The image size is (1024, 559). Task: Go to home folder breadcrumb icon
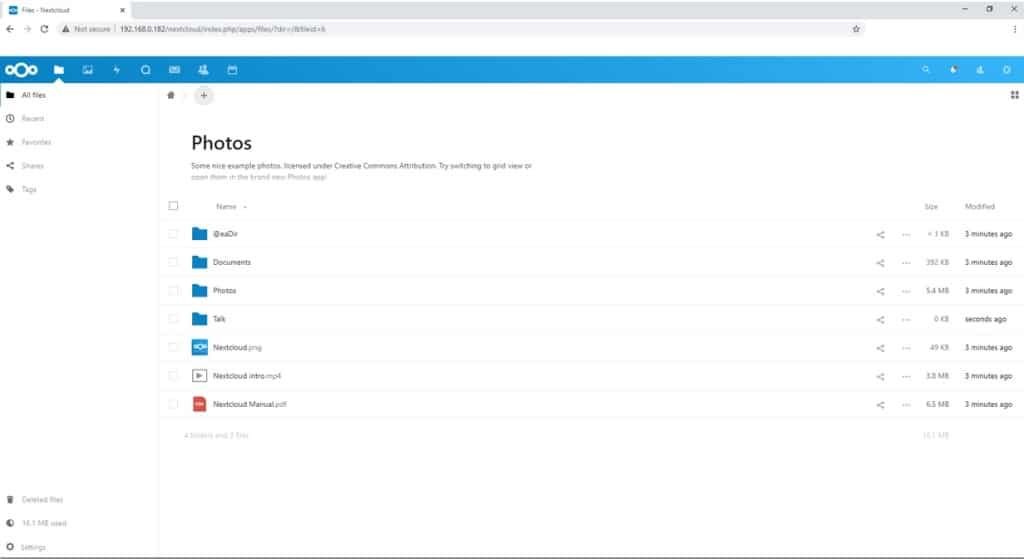click(x=171, y=95)
